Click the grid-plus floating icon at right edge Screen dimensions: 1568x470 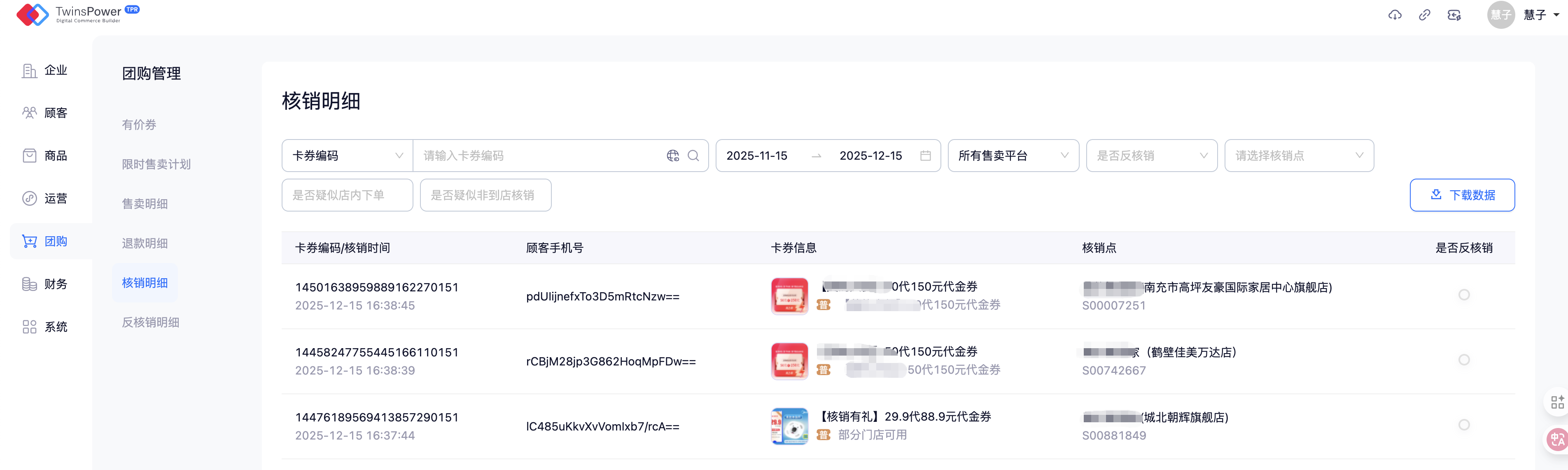(1557, 402)
